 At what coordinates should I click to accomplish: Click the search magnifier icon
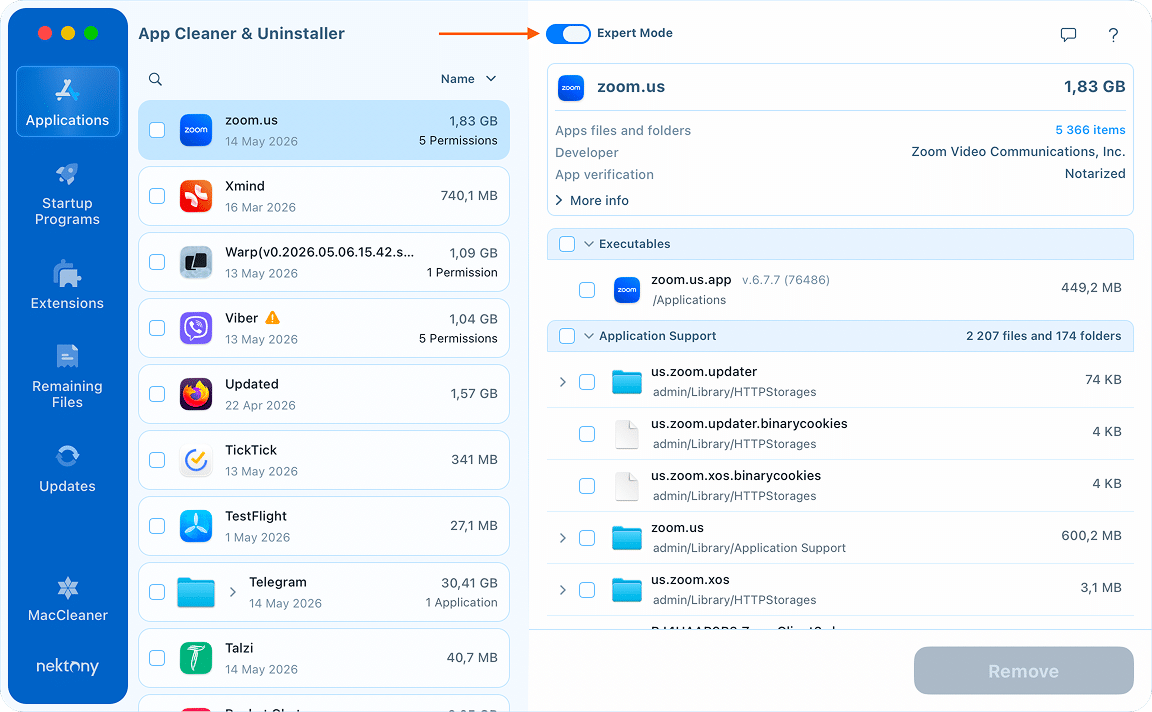pos(155,79)
